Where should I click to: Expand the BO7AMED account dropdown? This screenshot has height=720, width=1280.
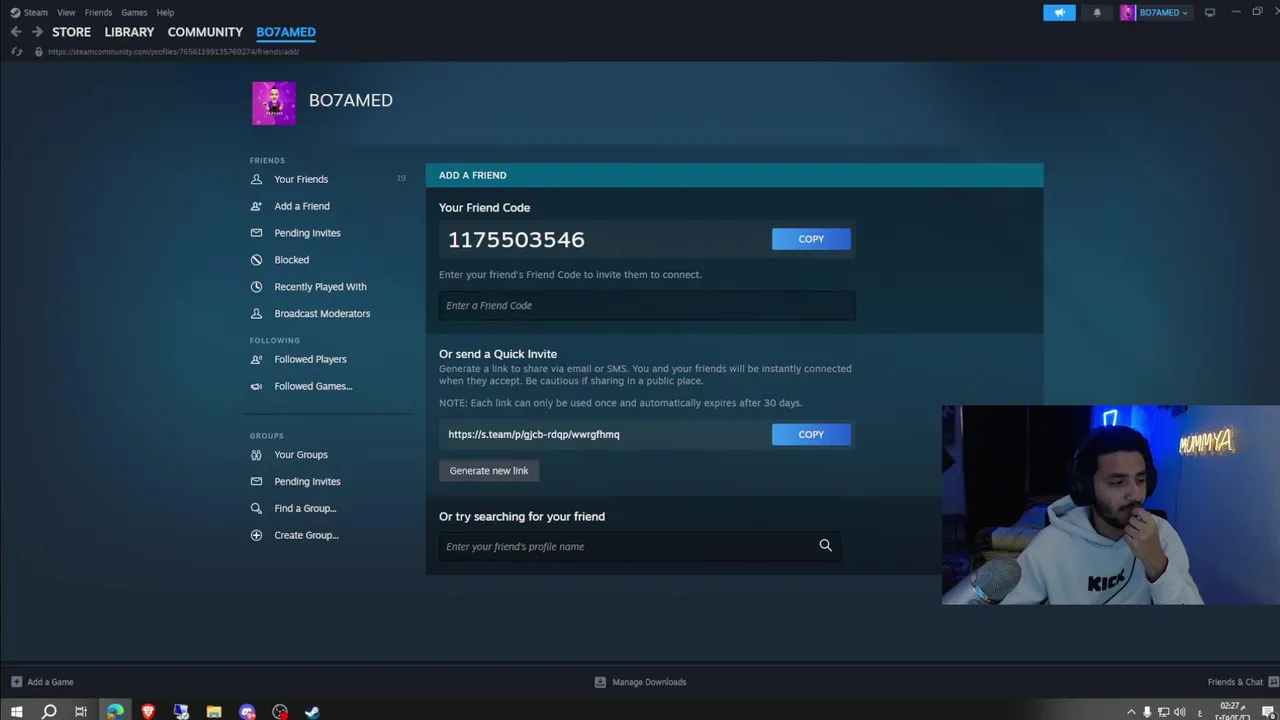point(1156,13)
